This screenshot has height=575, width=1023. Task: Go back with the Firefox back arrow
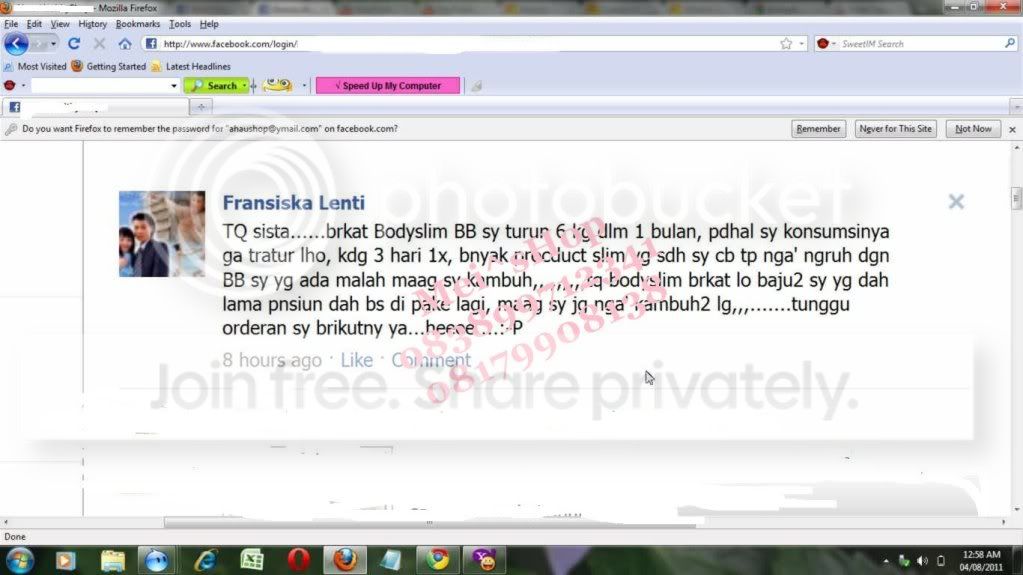pyautogui.click(x=16, y=44)
